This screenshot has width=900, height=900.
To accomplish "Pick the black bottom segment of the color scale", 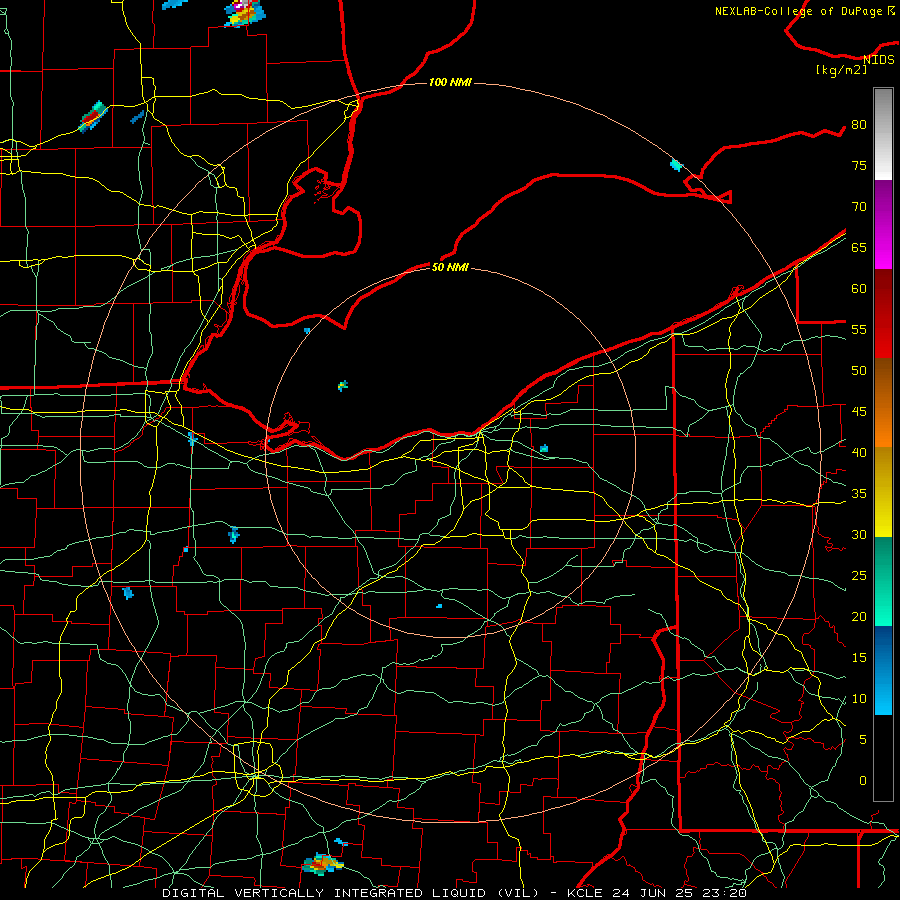I will click(x=883, y=758).
